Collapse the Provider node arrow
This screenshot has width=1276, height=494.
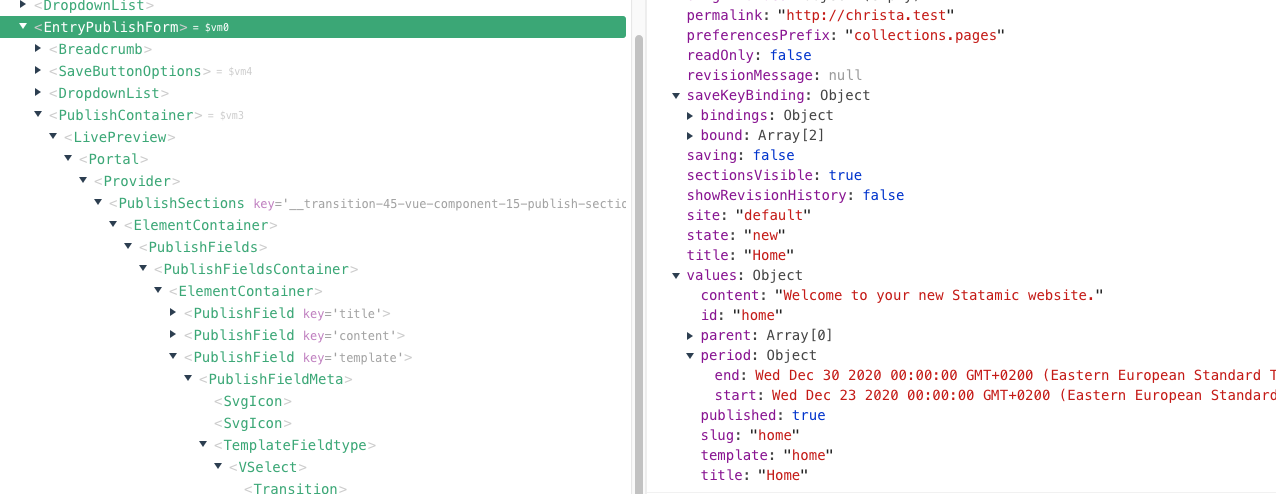tap(83, 181)
